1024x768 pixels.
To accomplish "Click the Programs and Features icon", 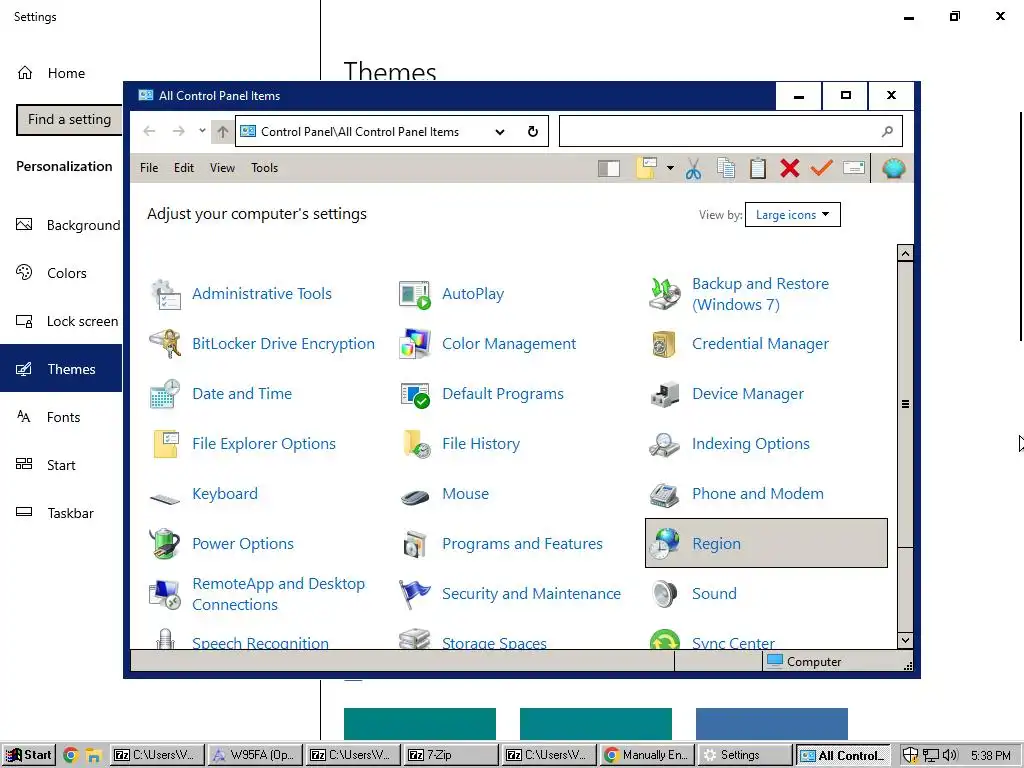I will (x=415, y=544).
